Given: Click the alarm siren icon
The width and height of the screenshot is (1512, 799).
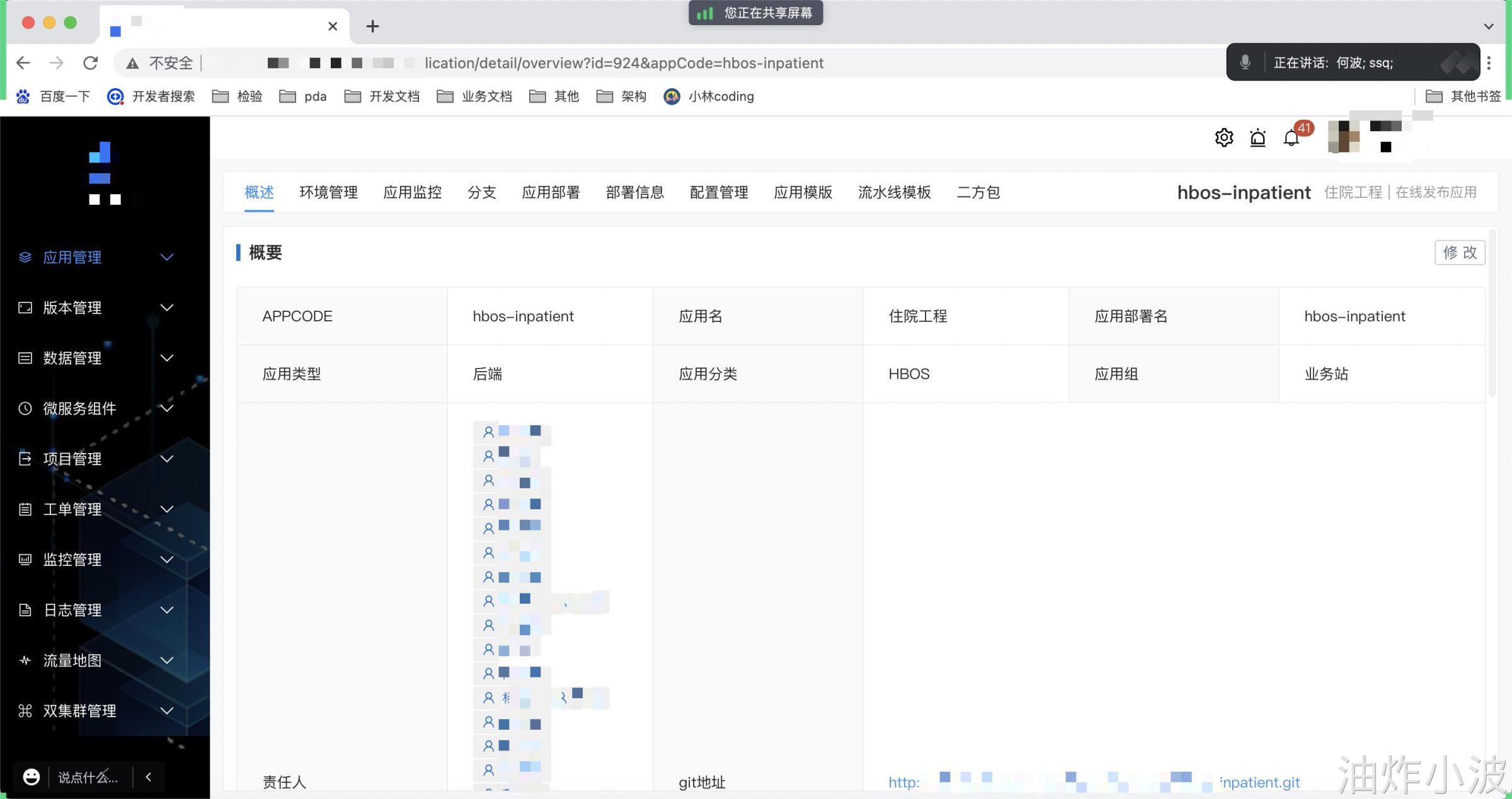Looking at the screenshot, I should 1257,137.
